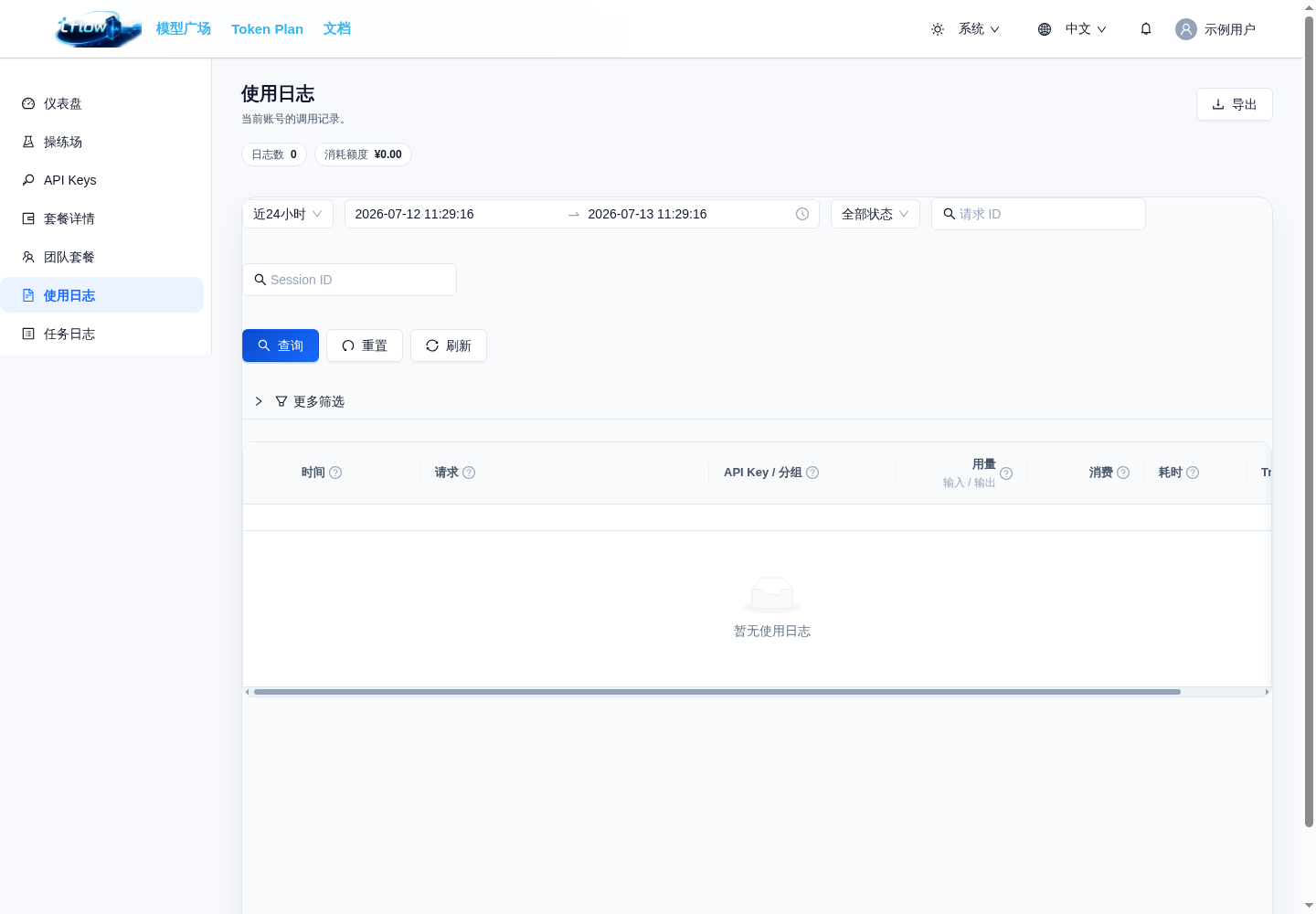Screen dimensions: 1316x914
Task: Open 任务日志 in sidebar
Action: click(x=101, y=334)
